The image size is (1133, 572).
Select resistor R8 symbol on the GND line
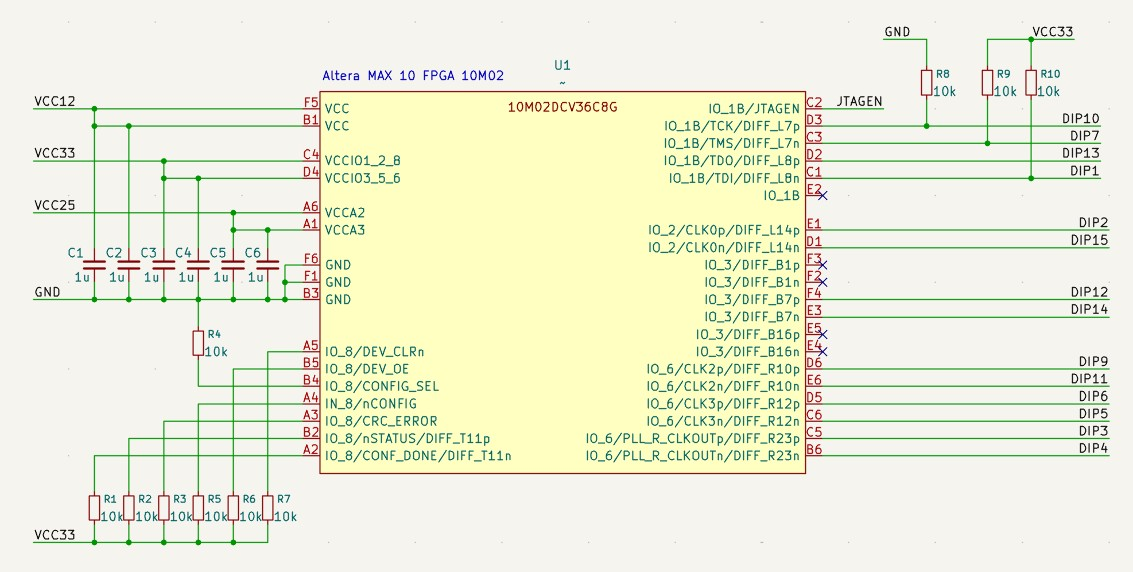[x=926, y=82]
